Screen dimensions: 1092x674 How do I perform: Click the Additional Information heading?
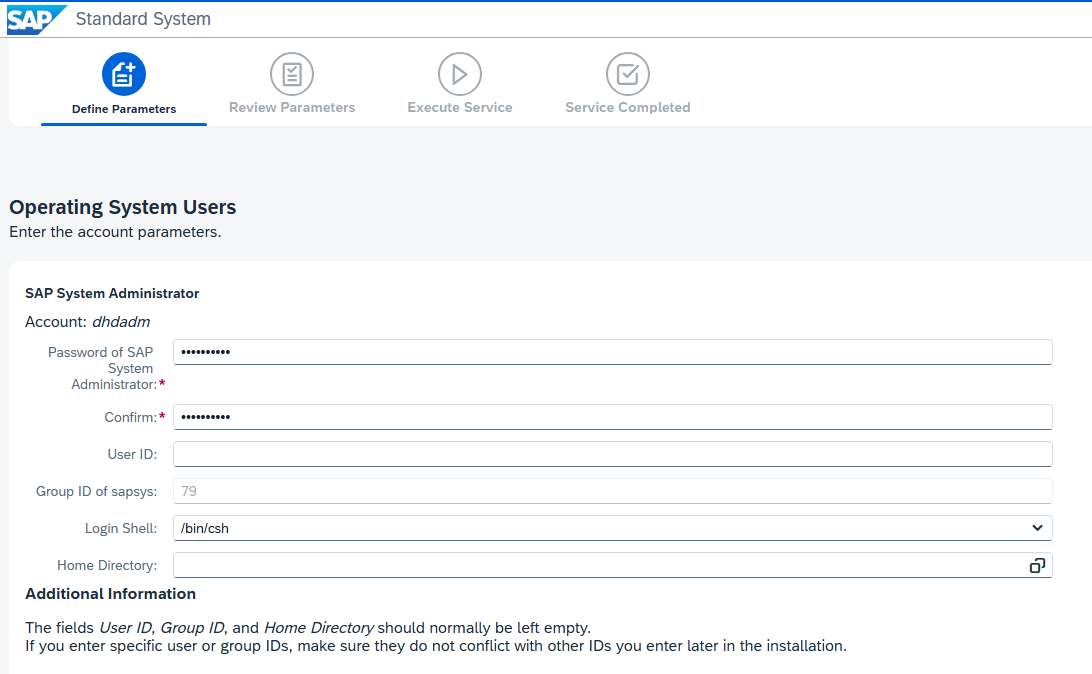click(111, 594)
